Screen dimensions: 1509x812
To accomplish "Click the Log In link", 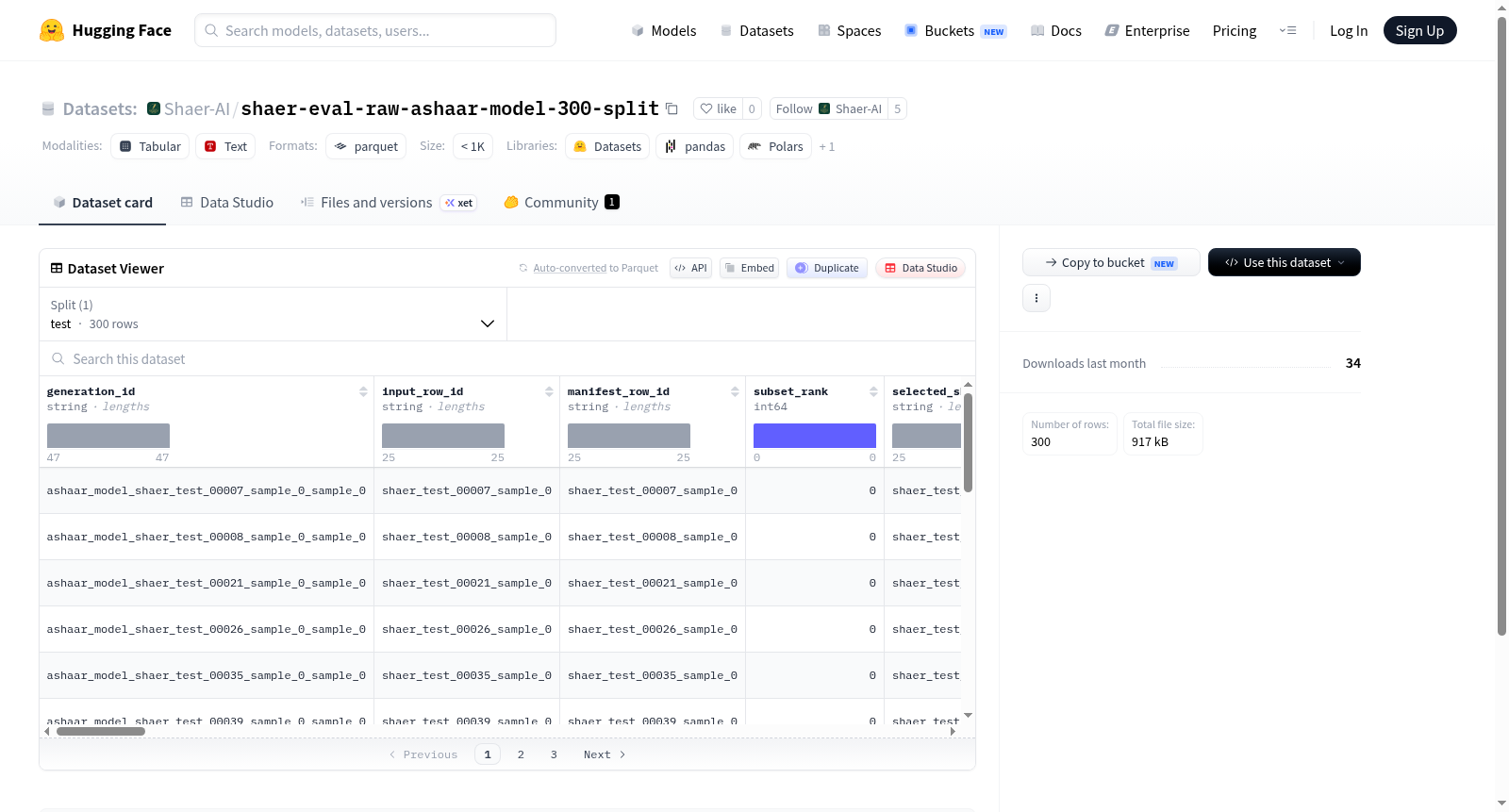I will tap(1349, 30).
